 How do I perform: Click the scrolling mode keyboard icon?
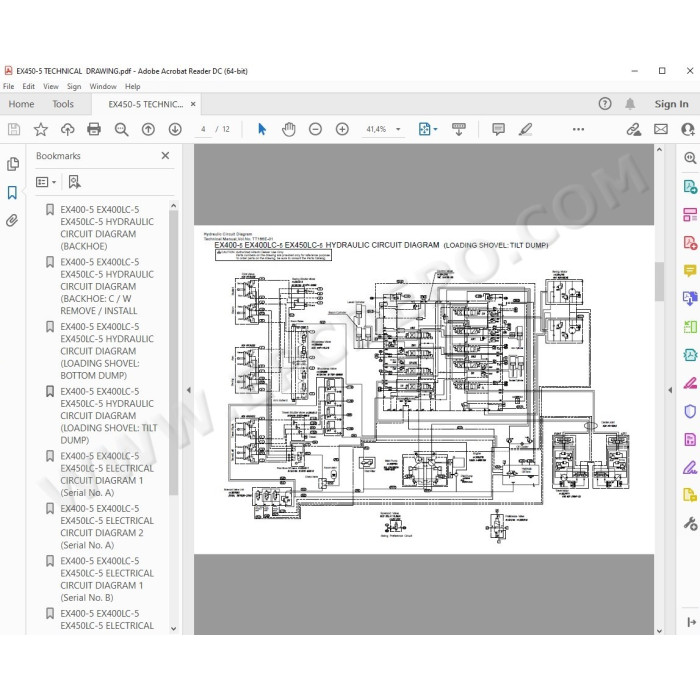(x=458, y=129)
